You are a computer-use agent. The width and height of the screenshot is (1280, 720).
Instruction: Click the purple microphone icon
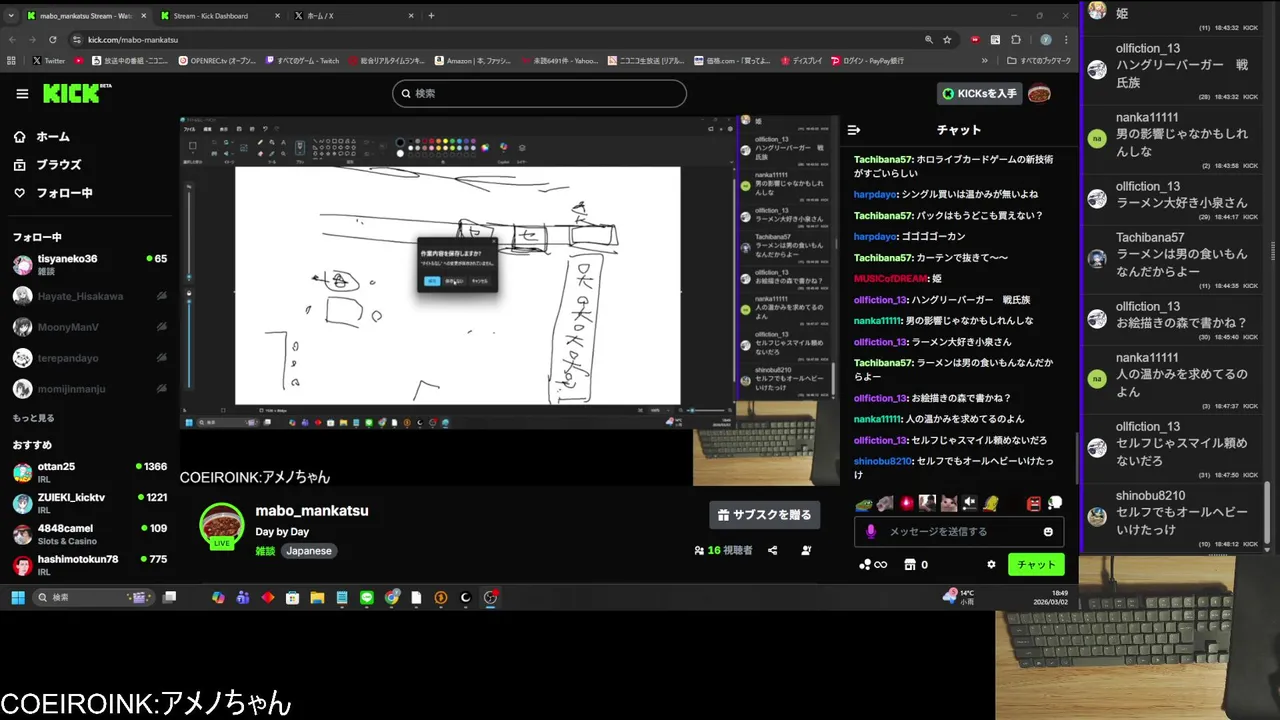point(871,532)
